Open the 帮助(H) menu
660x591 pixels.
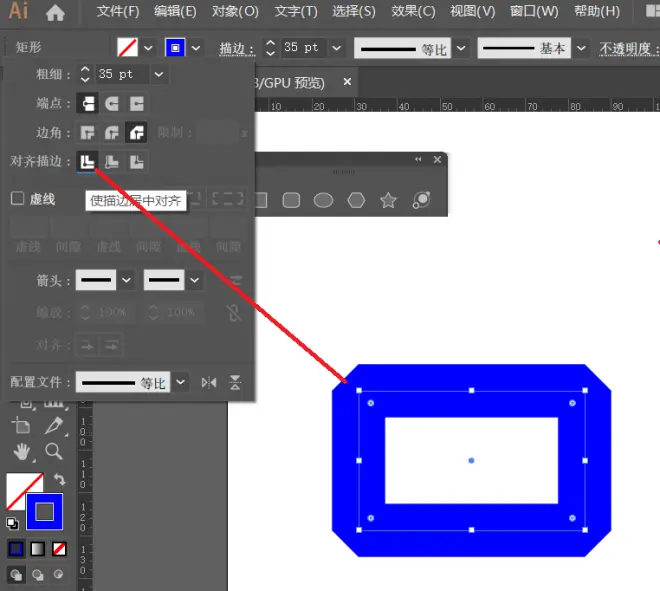tap(597, 11)
